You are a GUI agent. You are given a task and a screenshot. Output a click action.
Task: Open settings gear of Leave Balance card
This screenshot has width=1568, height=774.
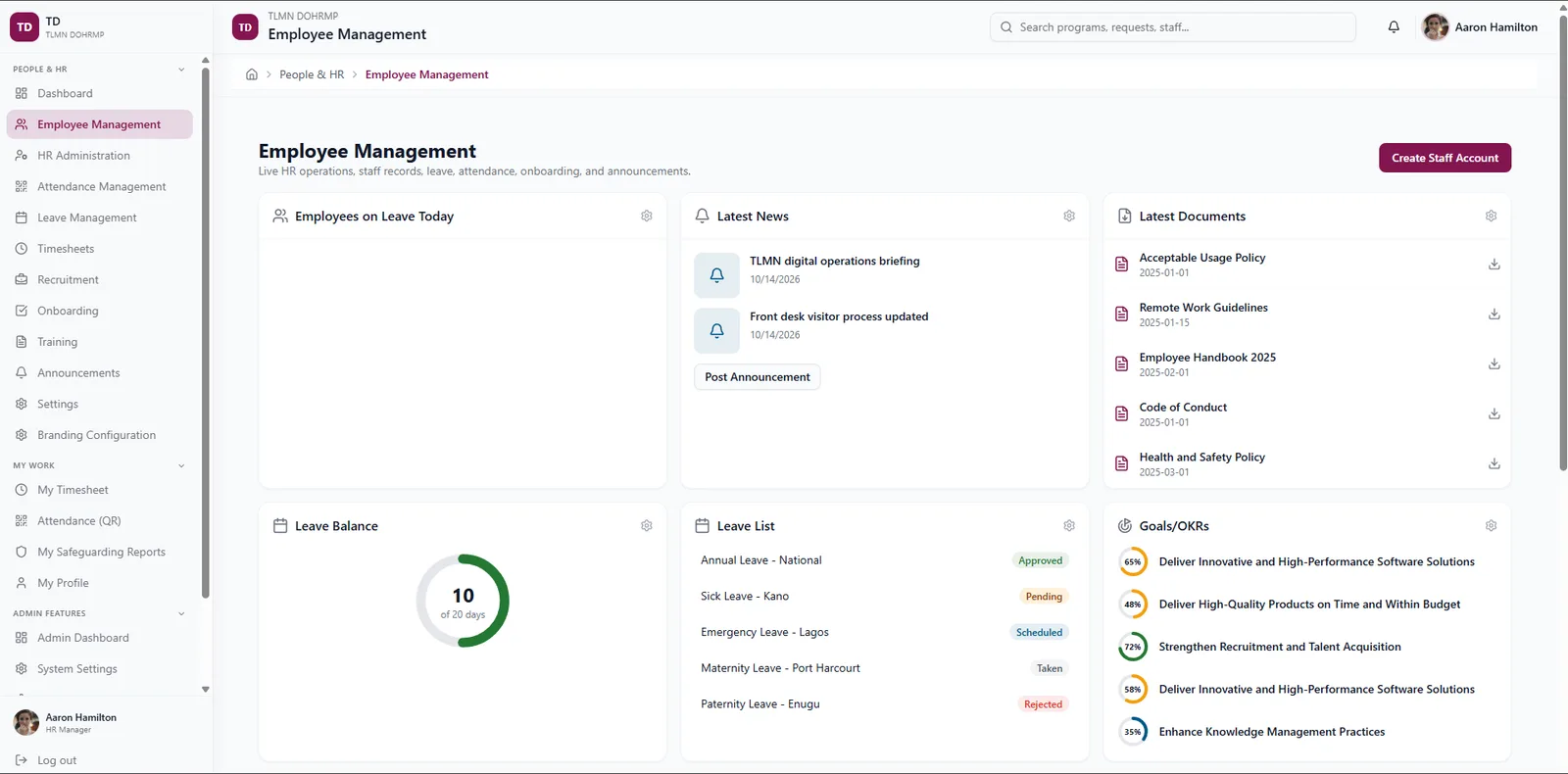tap(647, 526)
